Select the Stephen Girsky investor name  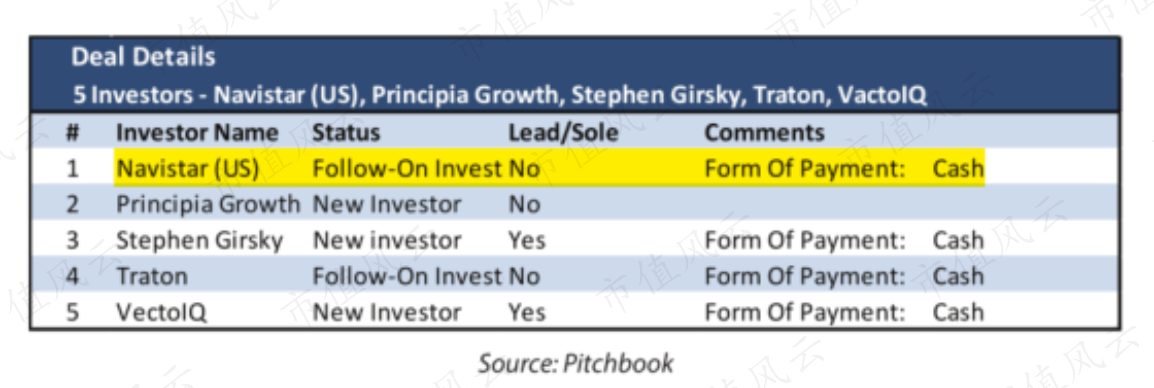pyautogui.click(x=199, y=240)
